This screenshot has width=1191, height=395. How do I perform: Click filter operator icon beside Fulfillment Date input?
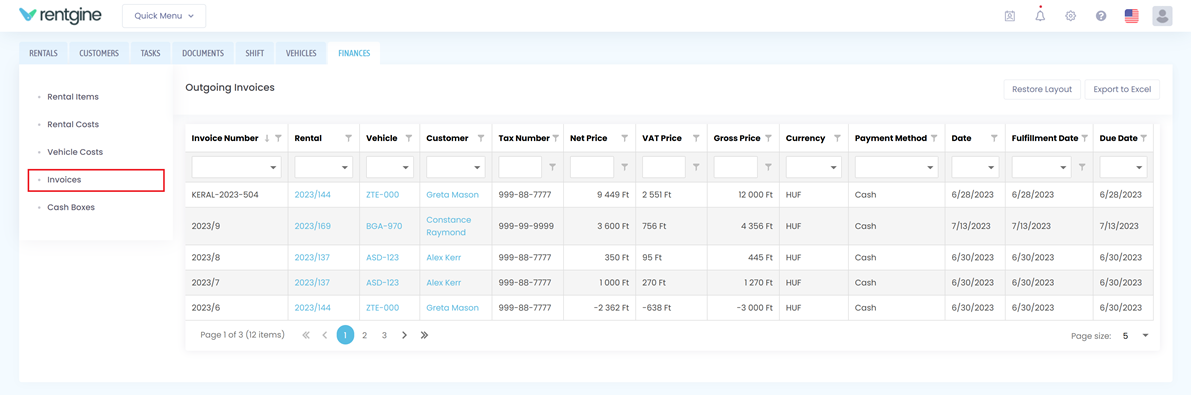coord(1082,167)
